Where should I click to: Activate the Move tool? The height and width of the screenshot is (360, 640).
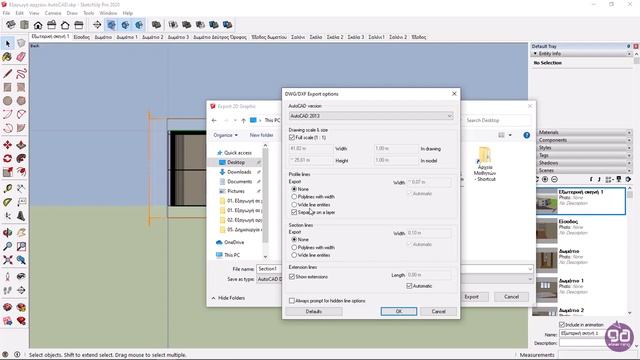pyautogui.click(x=7, y=145)
